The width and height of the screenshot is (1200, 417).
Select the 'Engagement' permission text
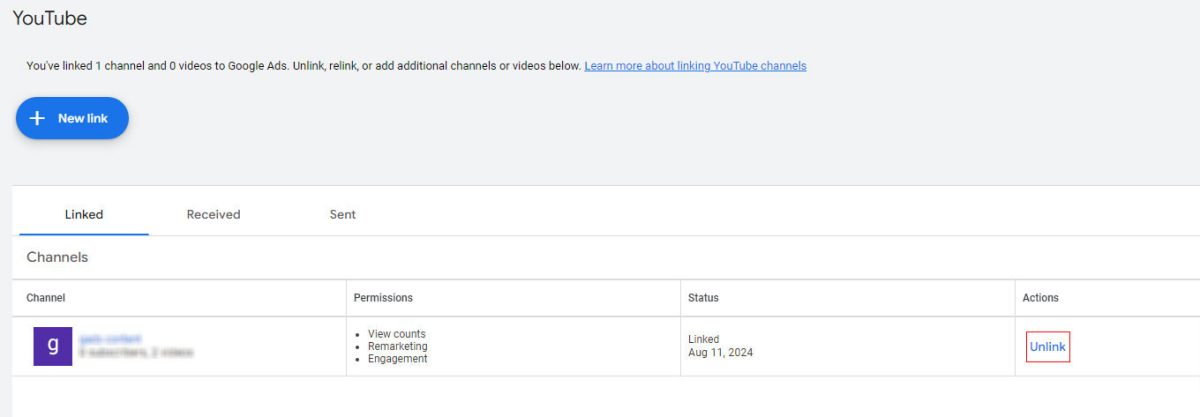click(397, 358)
